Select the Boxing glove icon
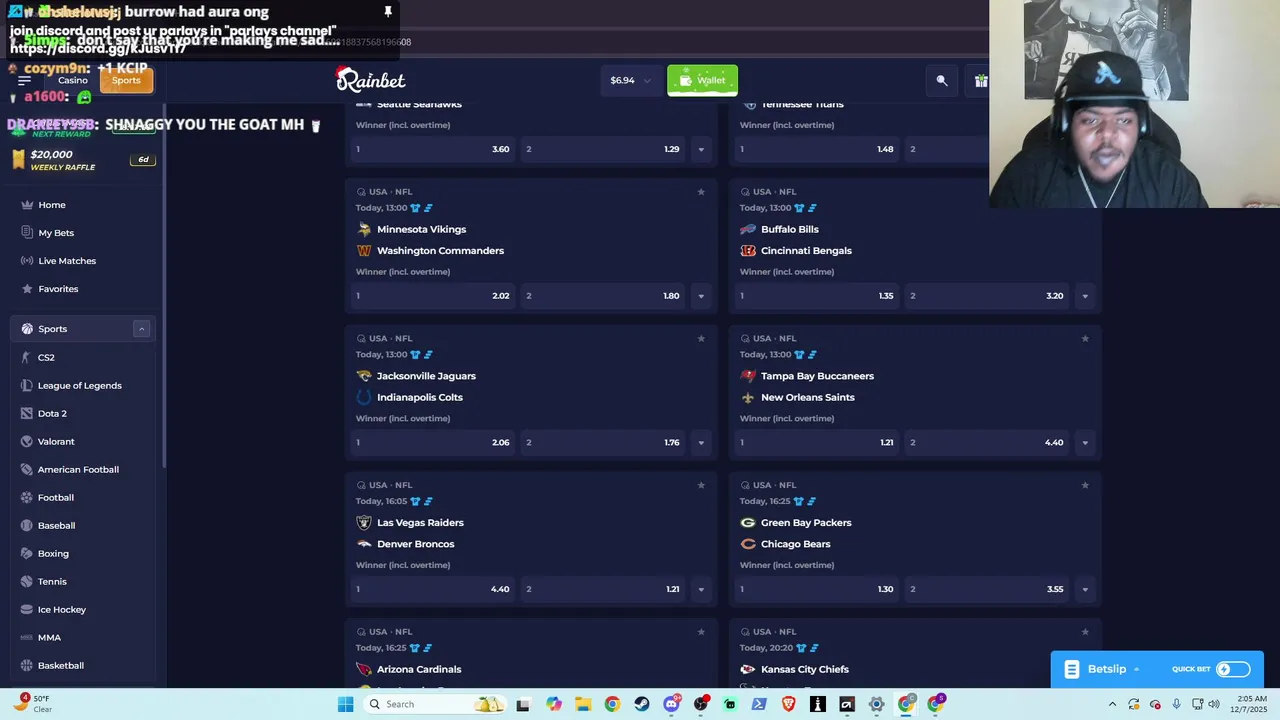This screenshot has width=1280, height=720. [x=27, y=553]
